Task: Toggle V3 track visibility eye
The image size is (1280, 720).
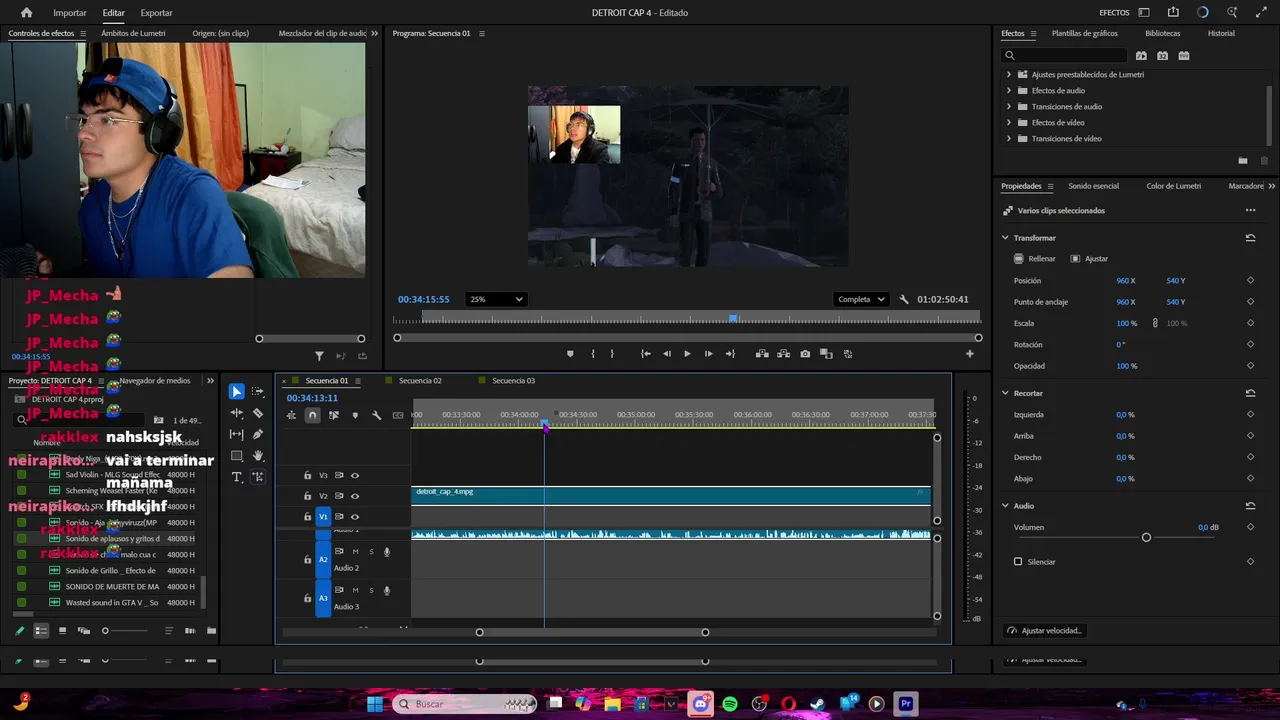Action: [x=355, y=476]
